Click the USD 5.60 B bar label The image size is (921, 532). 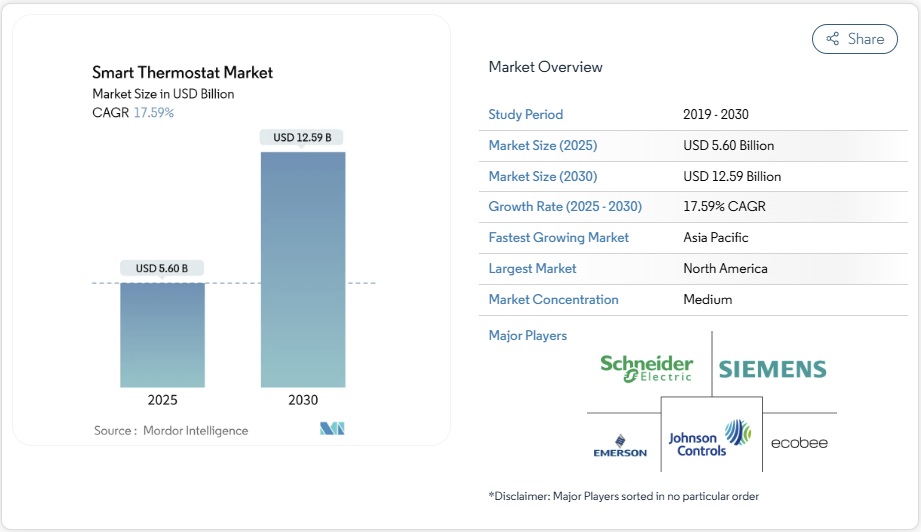tap(163, 268)
